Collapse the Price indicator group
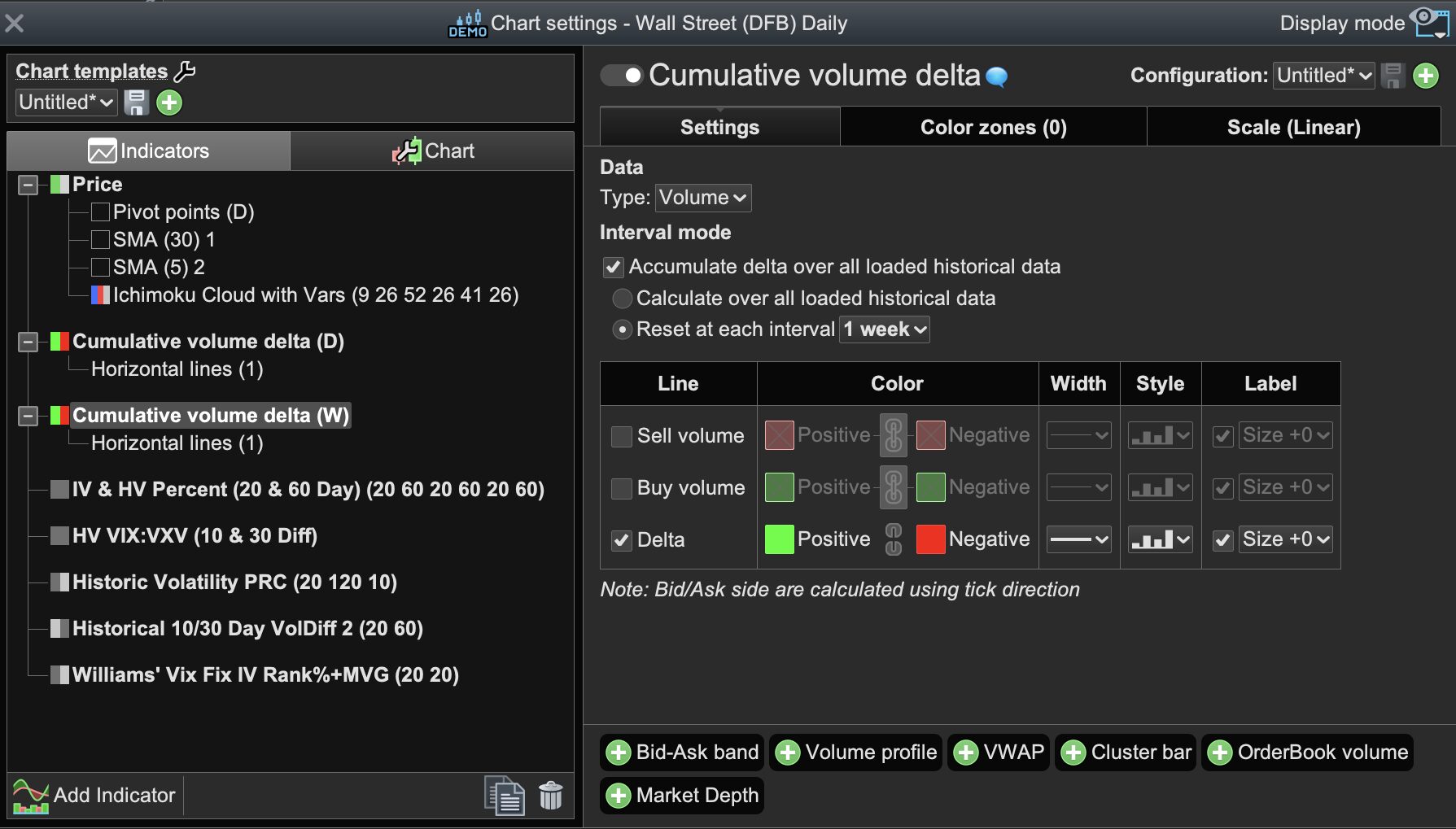The width and height of the screenshot is (1456, 829). 28,185
